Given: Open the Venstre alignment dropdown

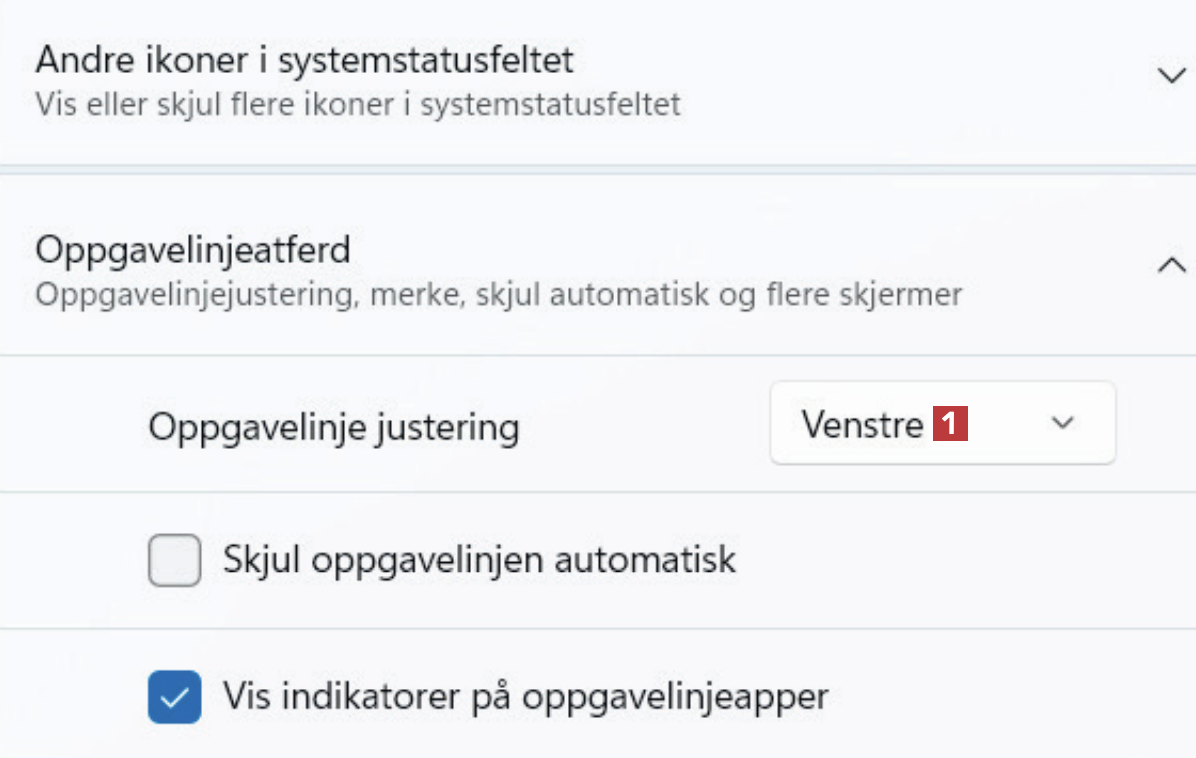Looking at the screenshot, I should click(941, 424).
